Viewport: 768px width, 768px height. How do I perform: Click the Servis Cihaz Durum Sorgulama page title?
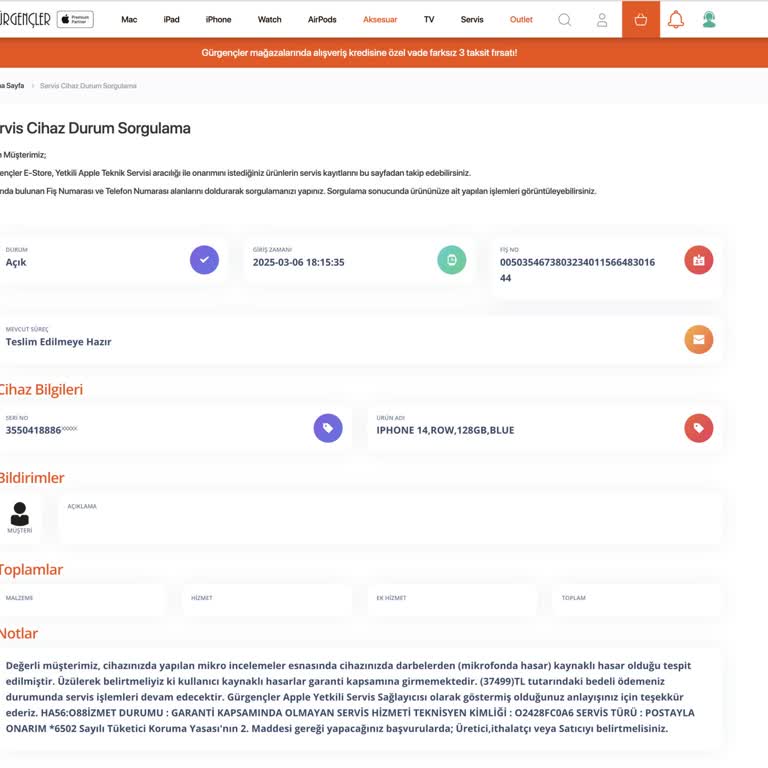95,128
